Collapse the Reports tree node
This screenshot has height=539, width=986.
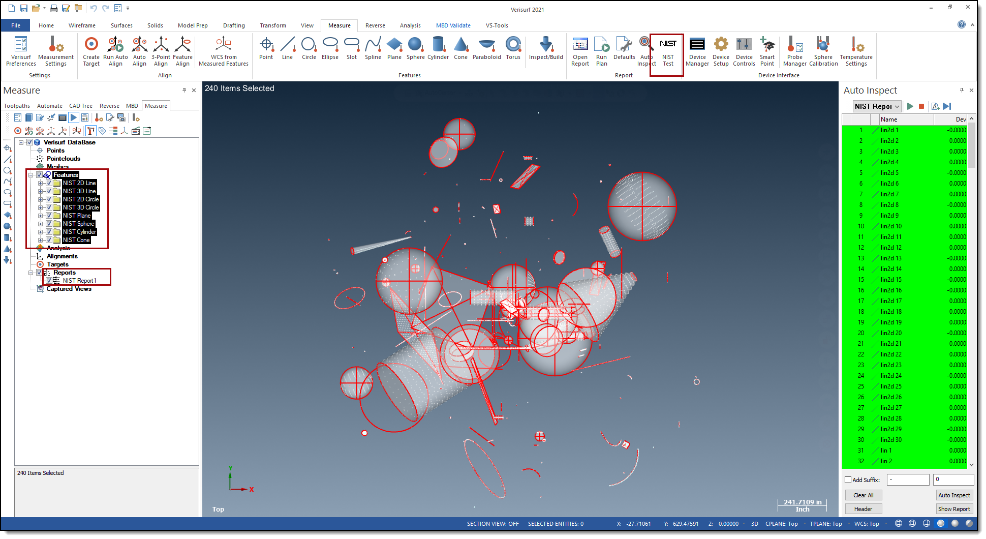31,273
